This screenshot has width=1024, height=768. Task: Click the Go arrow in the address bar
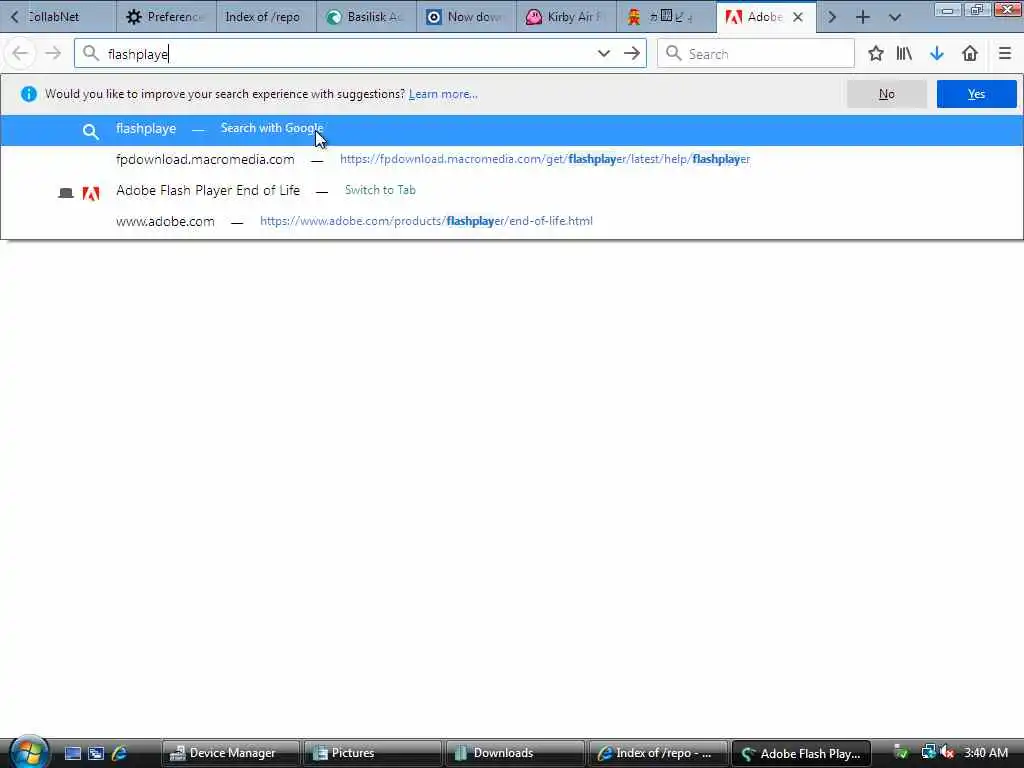(632, 54)
